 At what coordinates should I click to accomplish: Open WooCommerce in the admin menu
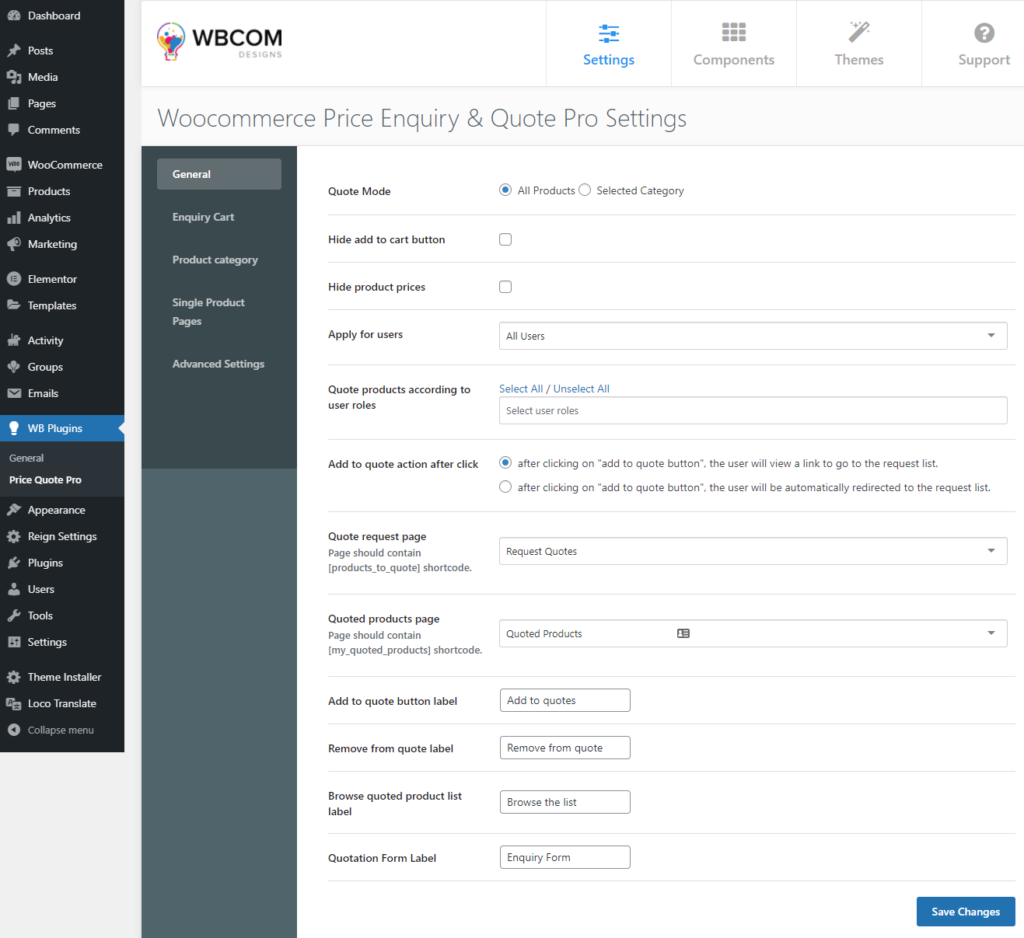[62, 165]
